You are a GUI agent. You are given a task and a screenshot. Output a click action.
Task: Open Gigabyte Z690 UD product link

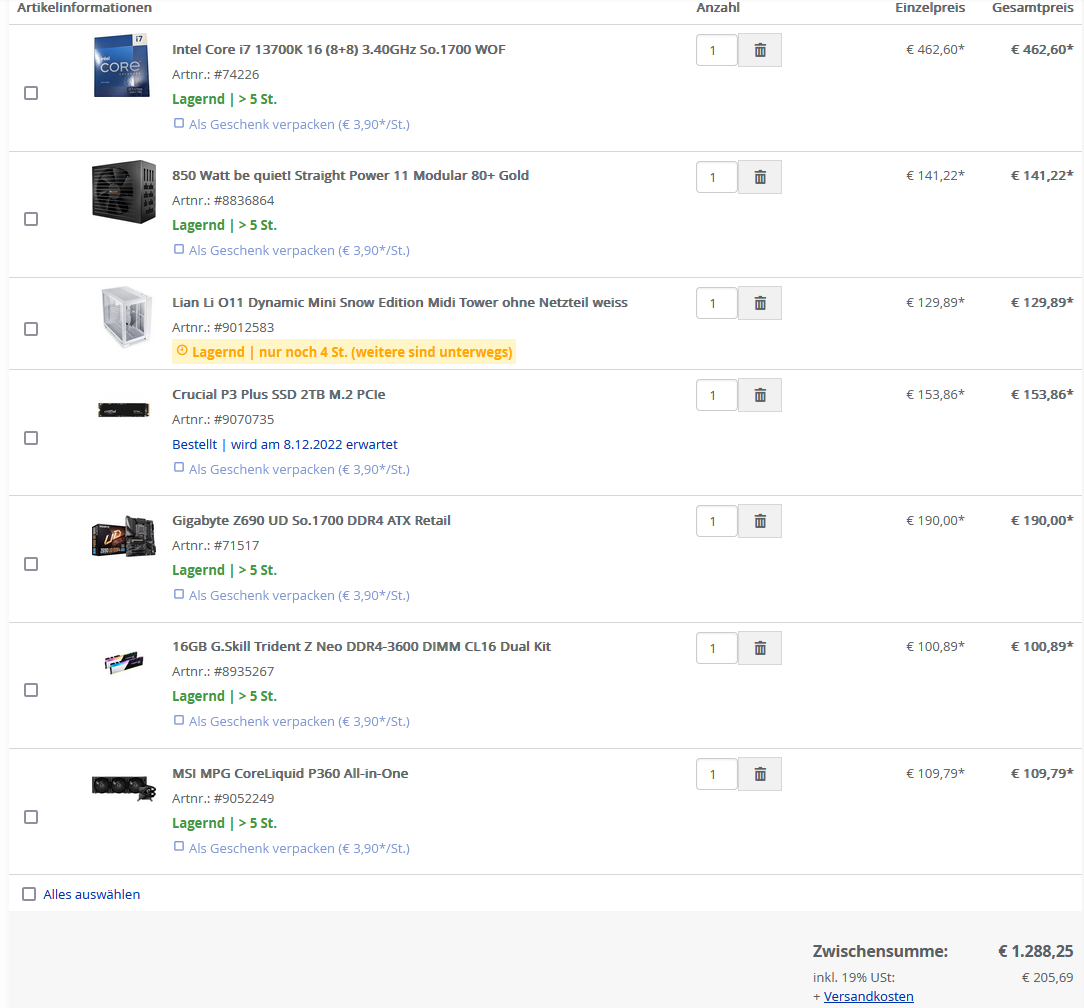pyautogui.click(x=311, y=521)
